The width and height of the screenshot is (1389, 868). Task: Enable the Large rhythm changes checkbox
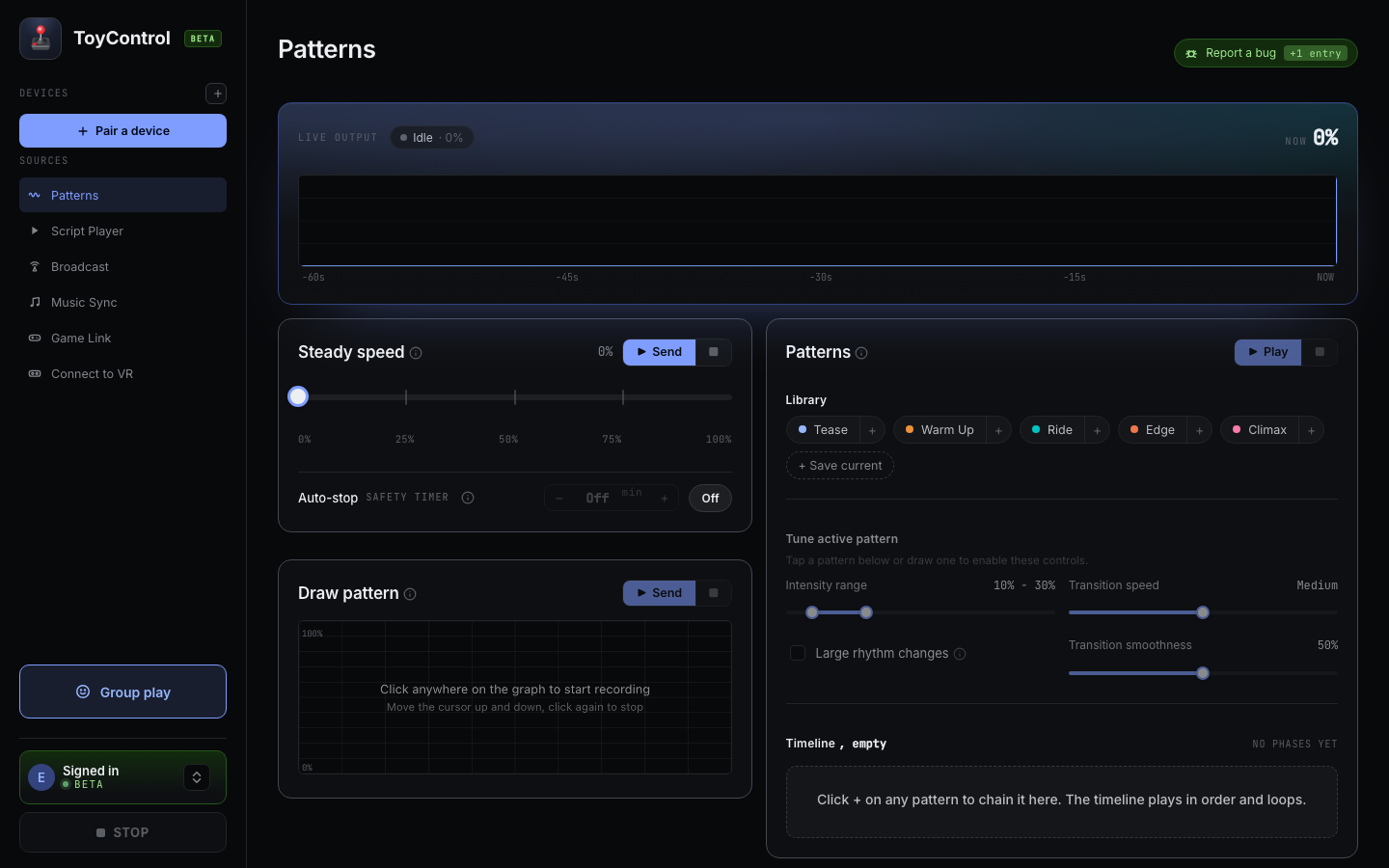click(x=798, y=653)
